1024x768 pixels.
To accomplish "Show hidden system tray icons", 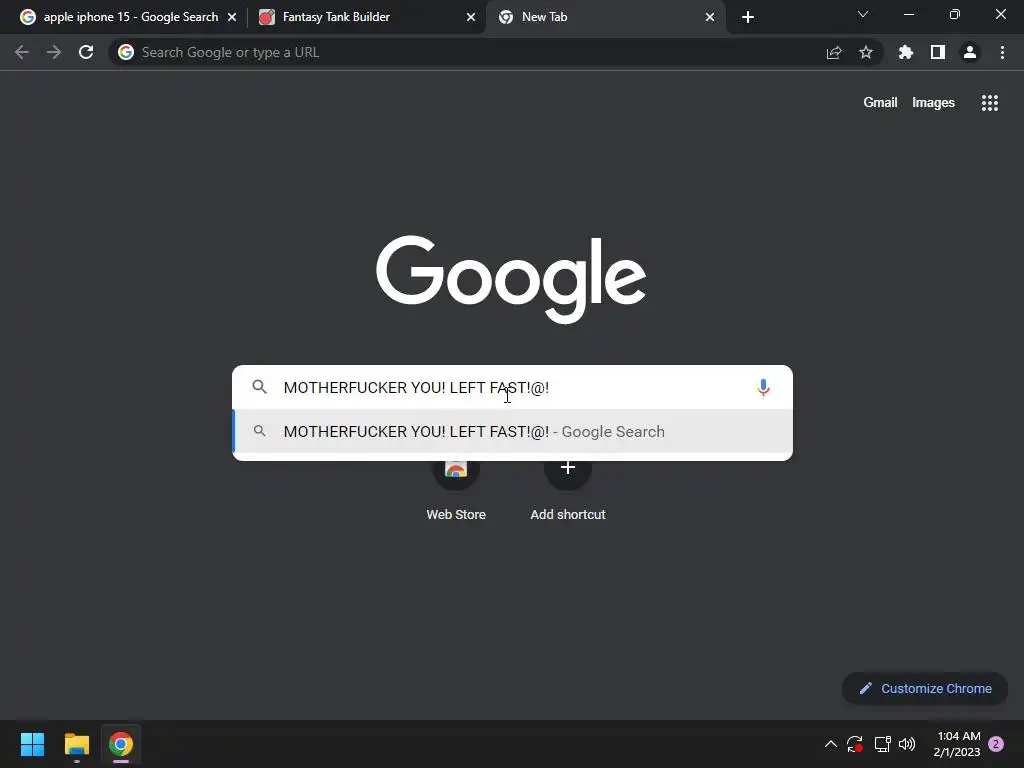I will pyautogui.click(x=831, y=744).
